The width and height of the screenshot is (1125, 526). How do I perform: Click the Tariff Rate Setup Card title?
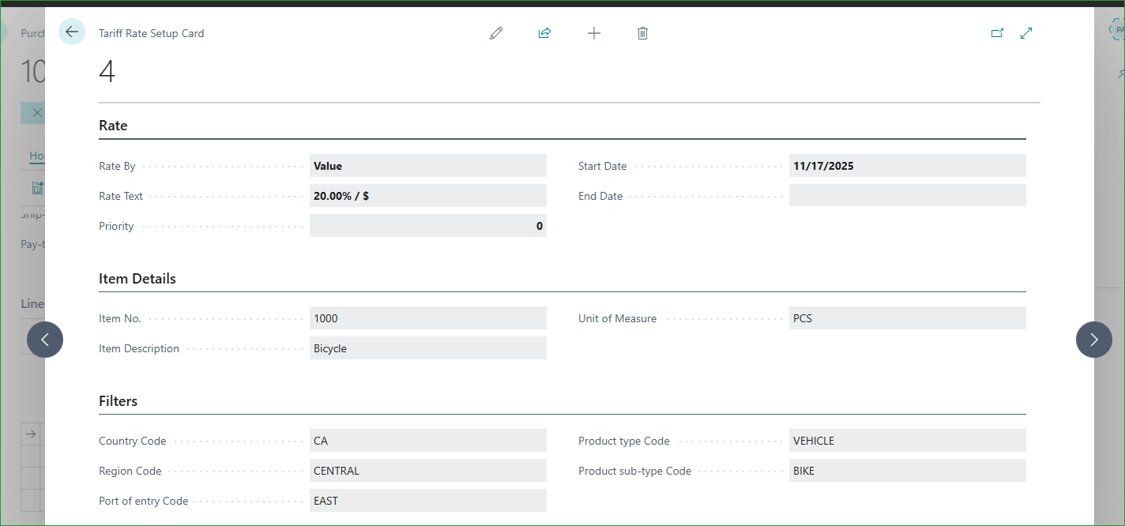click(x=151, y=33)
